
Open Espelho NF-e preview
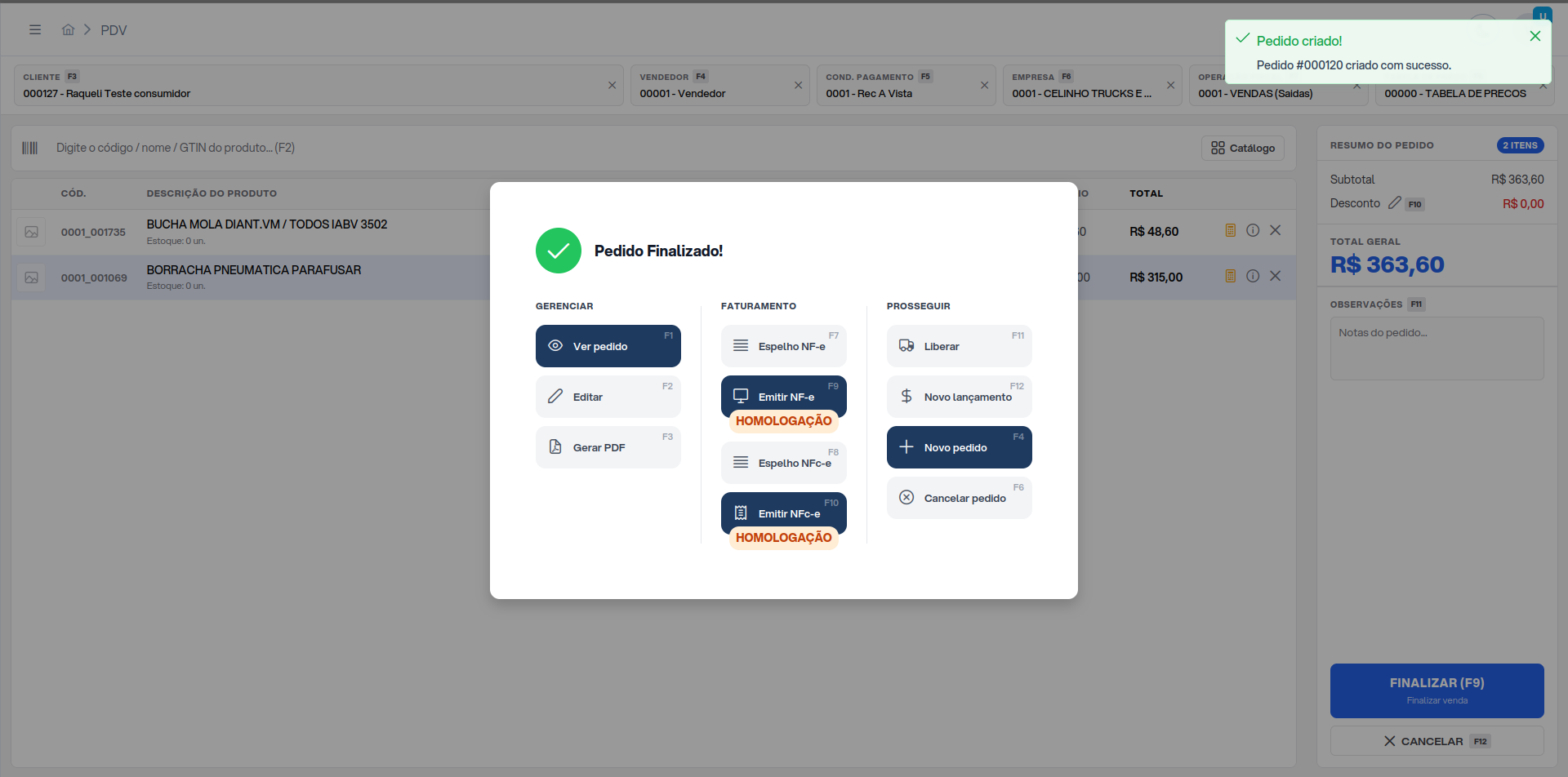tap(784, 346)
